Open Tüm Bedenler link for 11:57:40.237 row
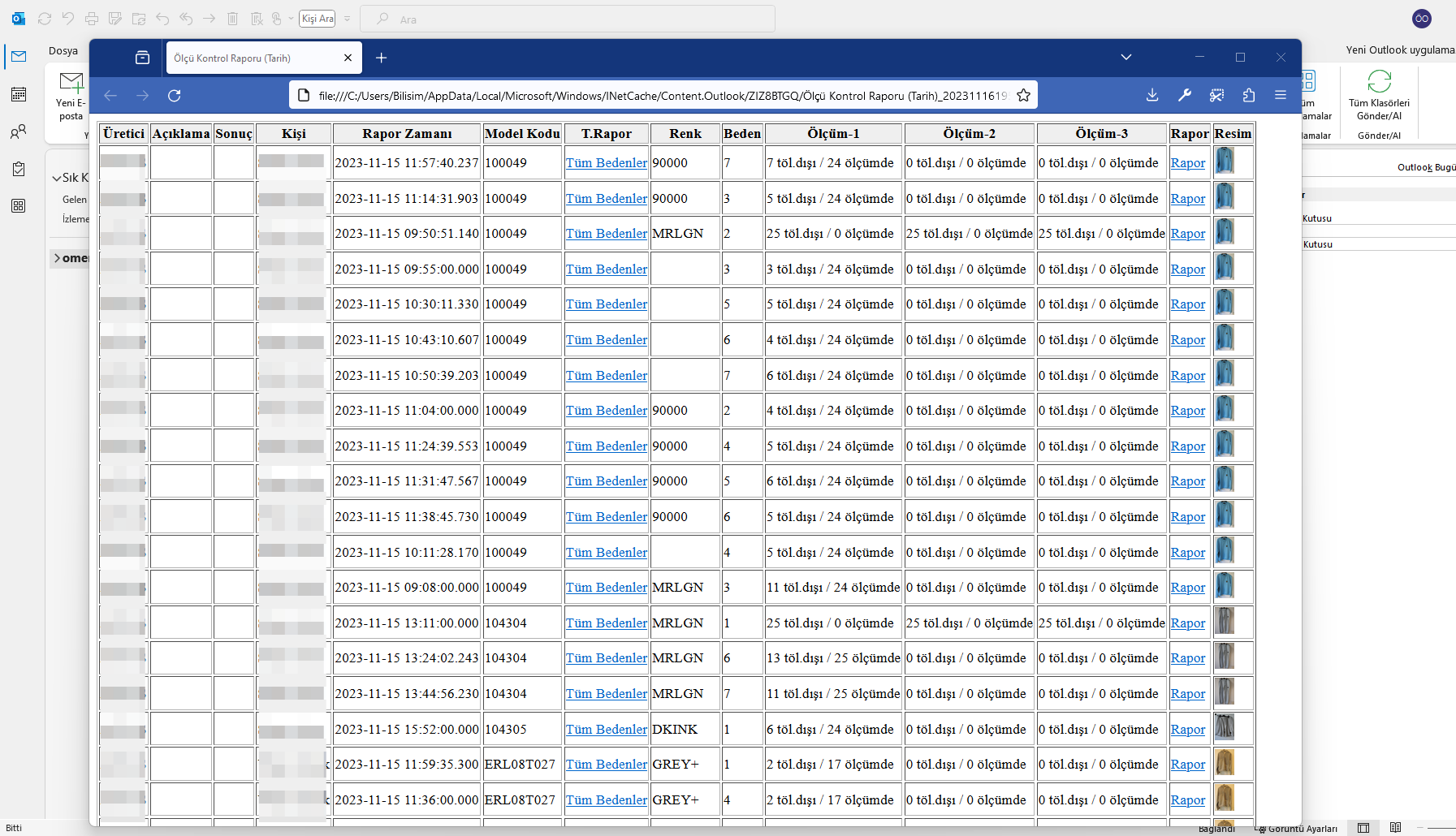Image resolution: width=1456 pixels, height=836 pixels. (607, 163)
